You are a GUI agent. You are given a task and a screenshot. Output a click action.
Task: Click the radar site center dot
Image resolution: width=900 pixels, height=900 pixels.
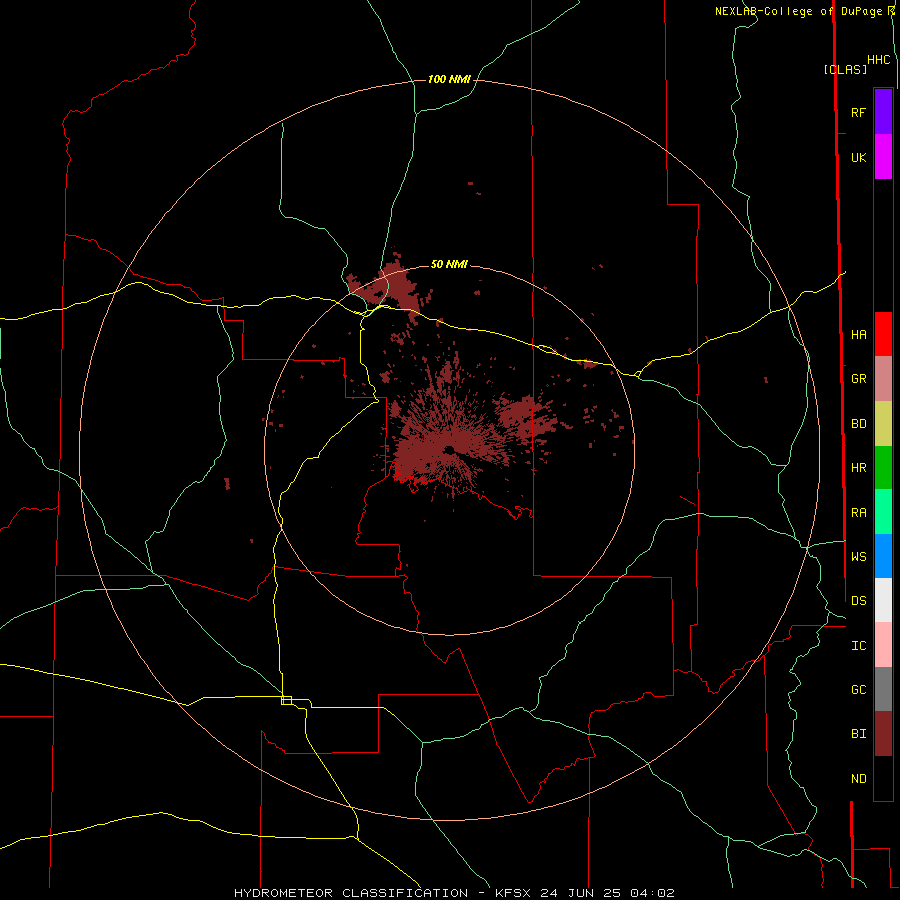click(x=449, y=449)
